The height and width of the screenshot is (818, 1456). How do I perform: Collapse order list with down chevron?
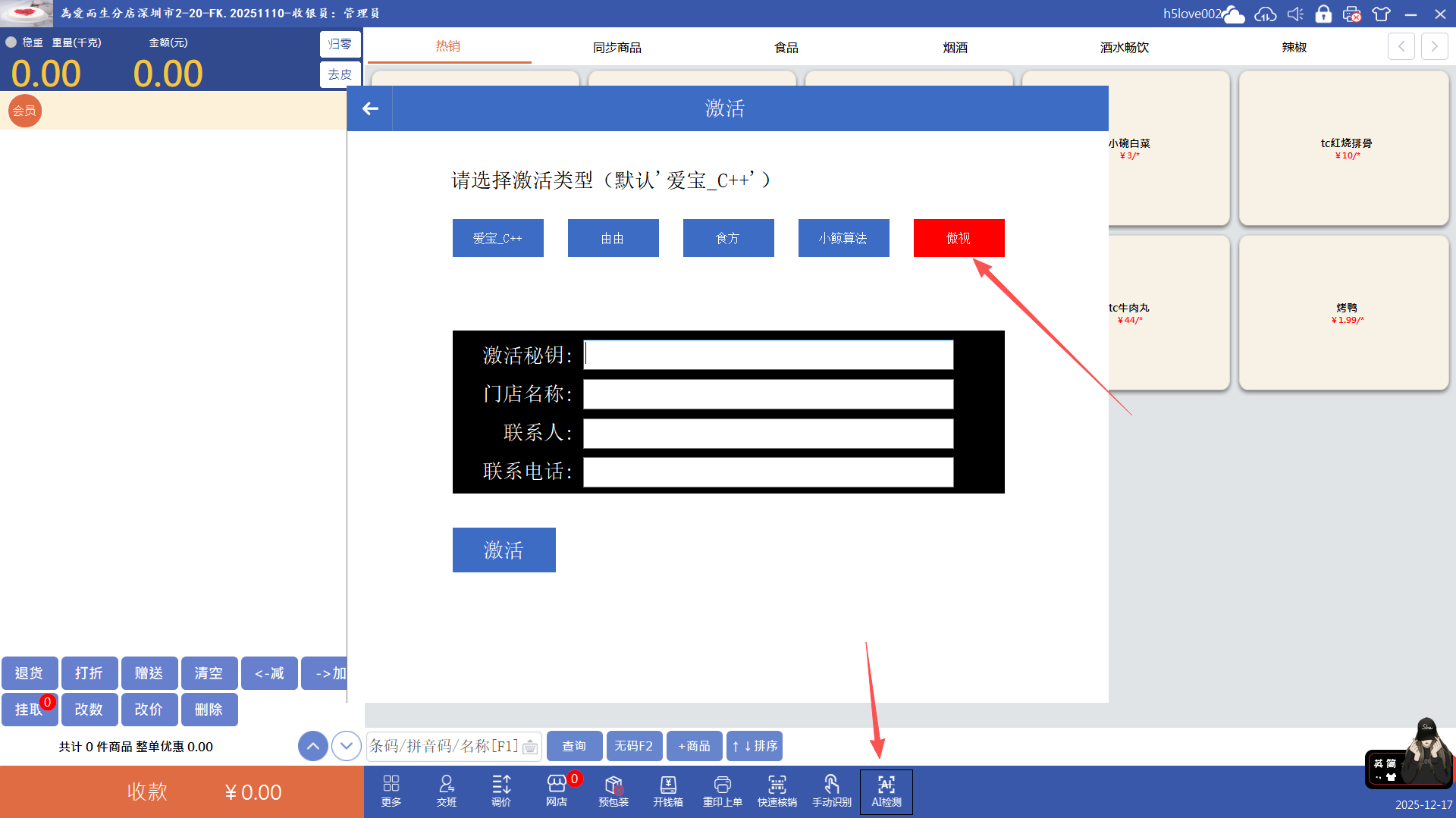(347, 746)
